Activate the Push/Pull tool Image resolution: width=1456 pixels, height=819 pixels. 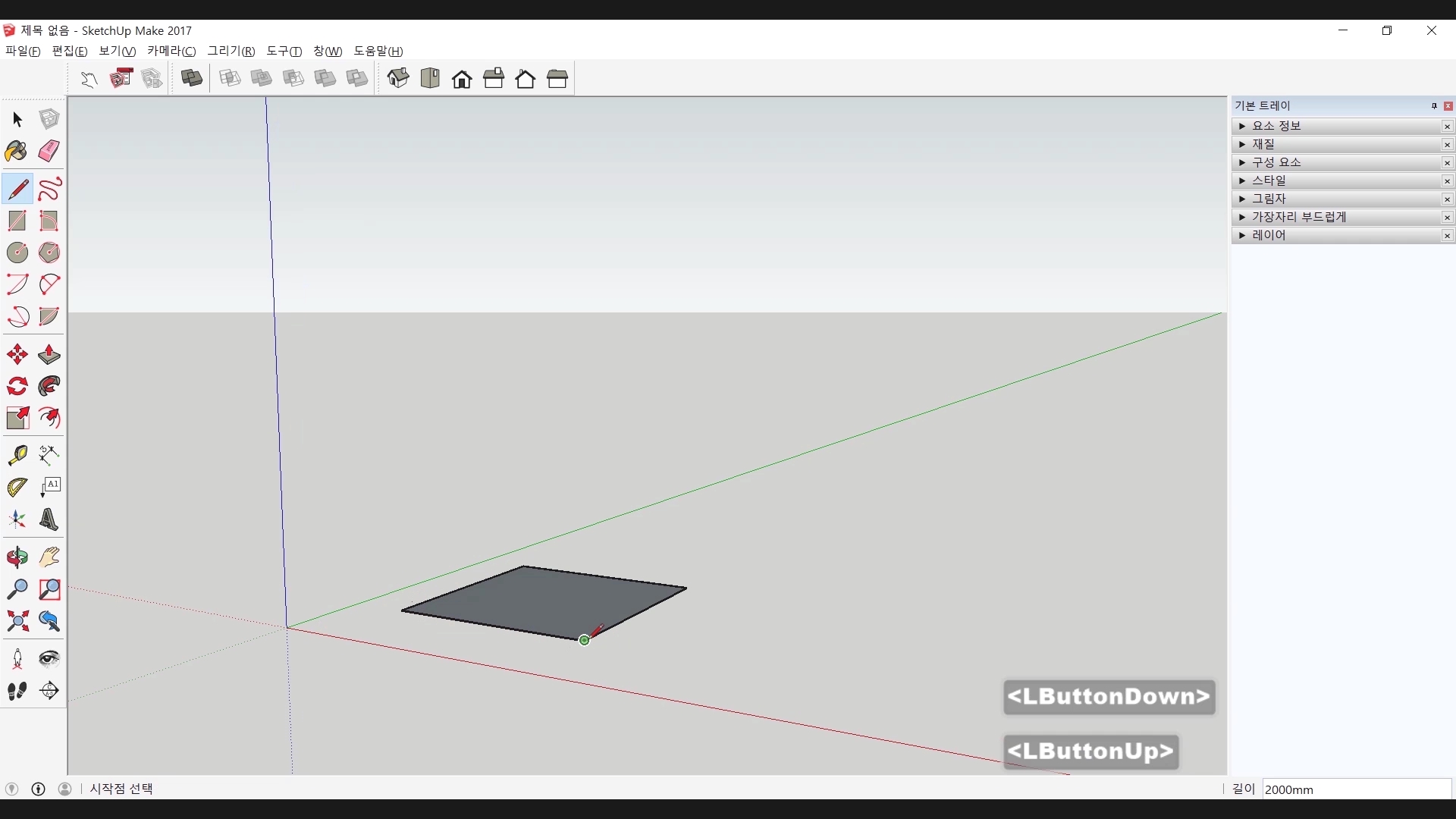(49, 355)
